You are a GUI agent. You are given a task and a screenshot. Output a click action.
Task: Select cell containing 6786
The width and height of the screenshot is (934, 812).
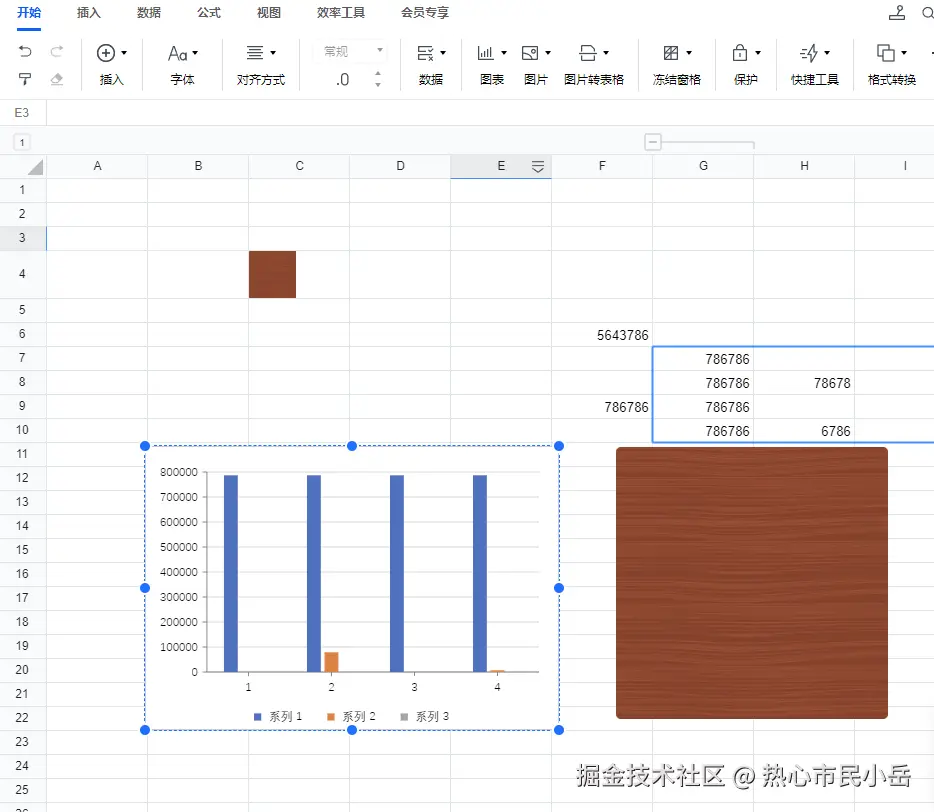coord(804,431)
